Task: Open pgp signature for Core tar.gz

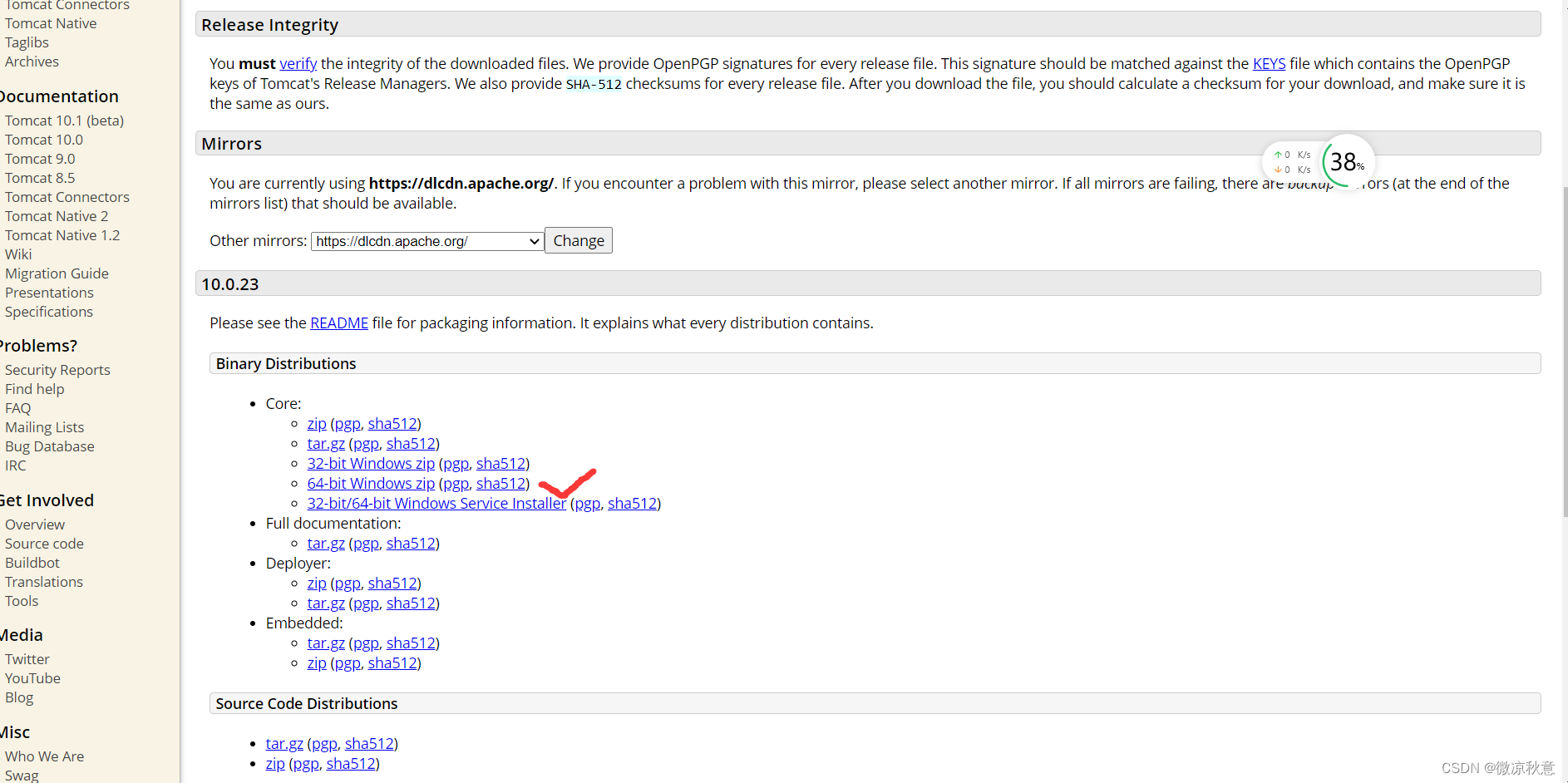Action: pos(366,444)
